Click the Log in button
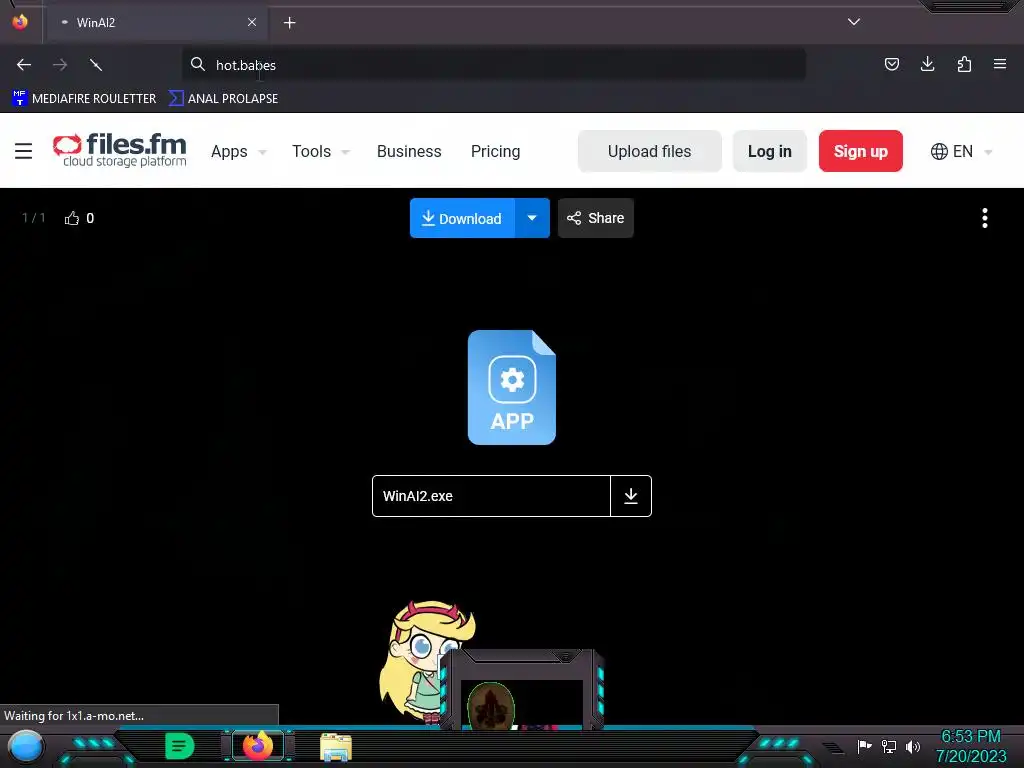Viewport: 1024px width, 768px height. 769,151
